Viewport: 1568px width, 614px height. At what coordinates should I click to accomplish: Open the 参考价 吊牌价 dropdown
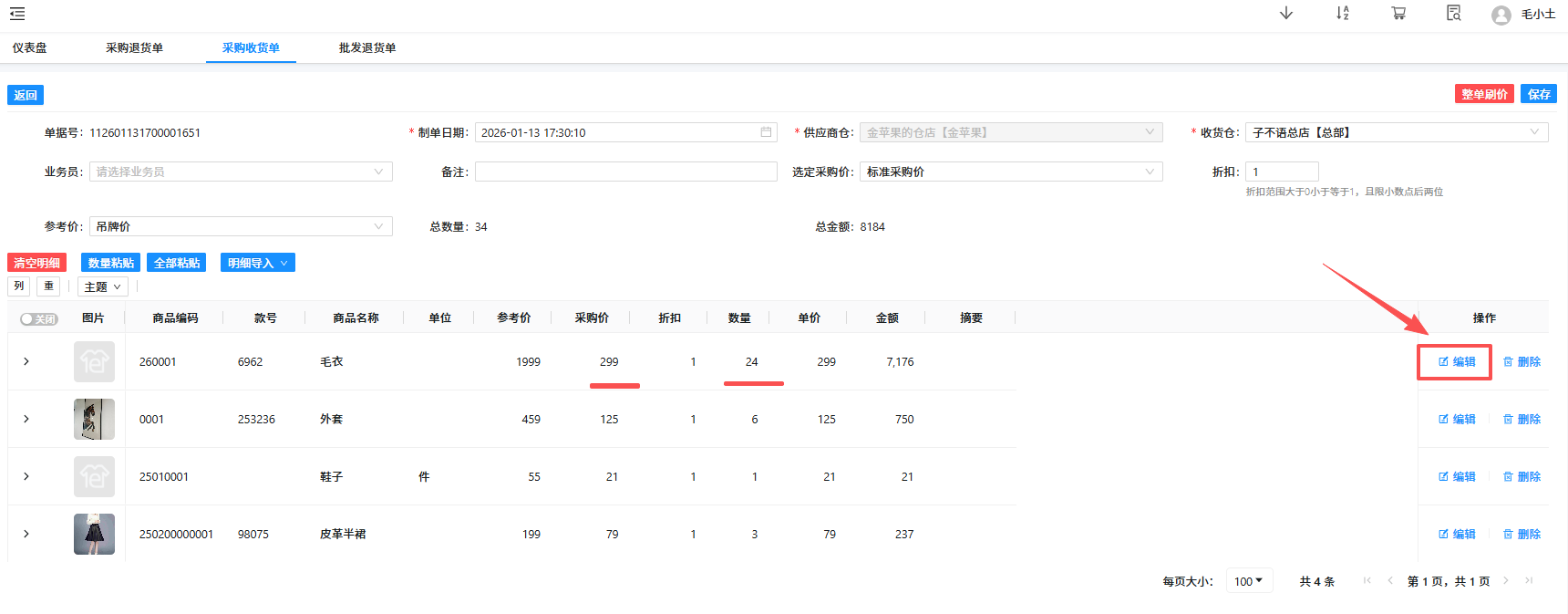[241, 226]
